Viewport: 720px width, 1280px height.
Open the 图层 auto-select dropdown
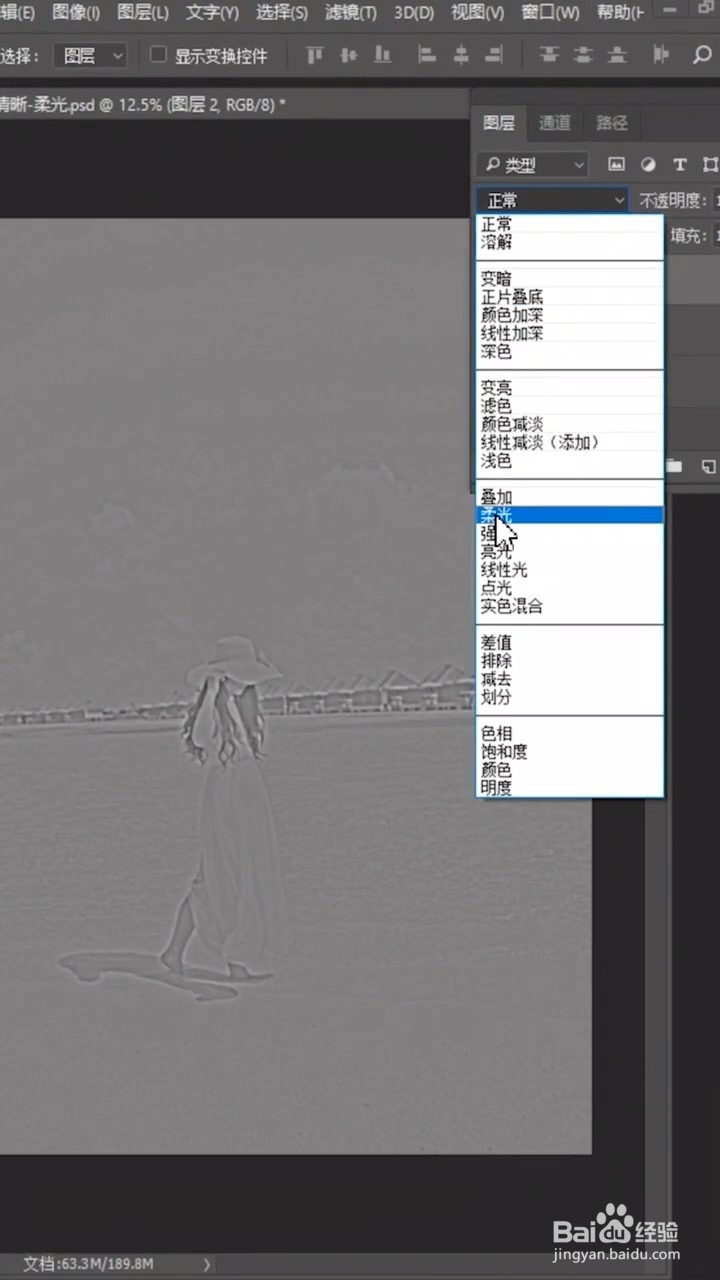(90, 56)
